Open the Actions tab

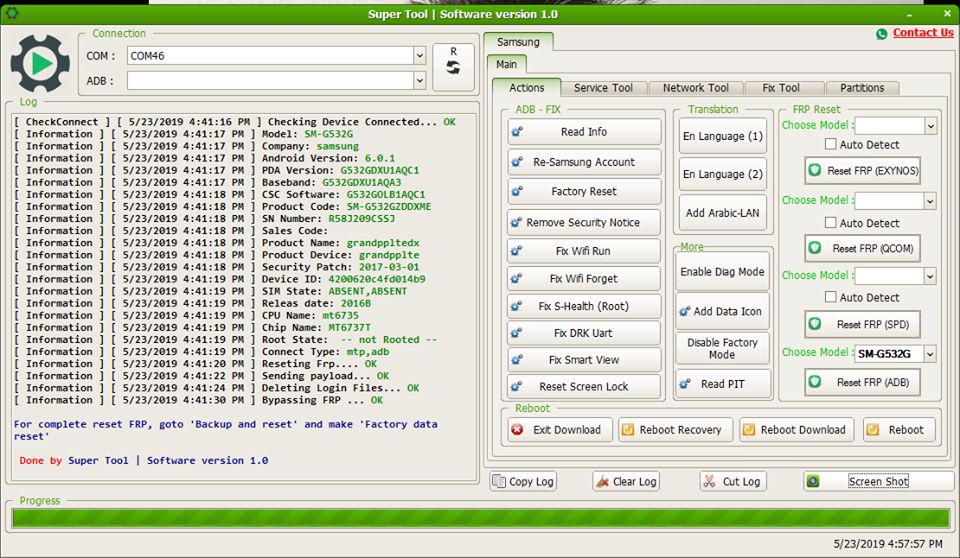pyautogui.click(x=527, y=88)
